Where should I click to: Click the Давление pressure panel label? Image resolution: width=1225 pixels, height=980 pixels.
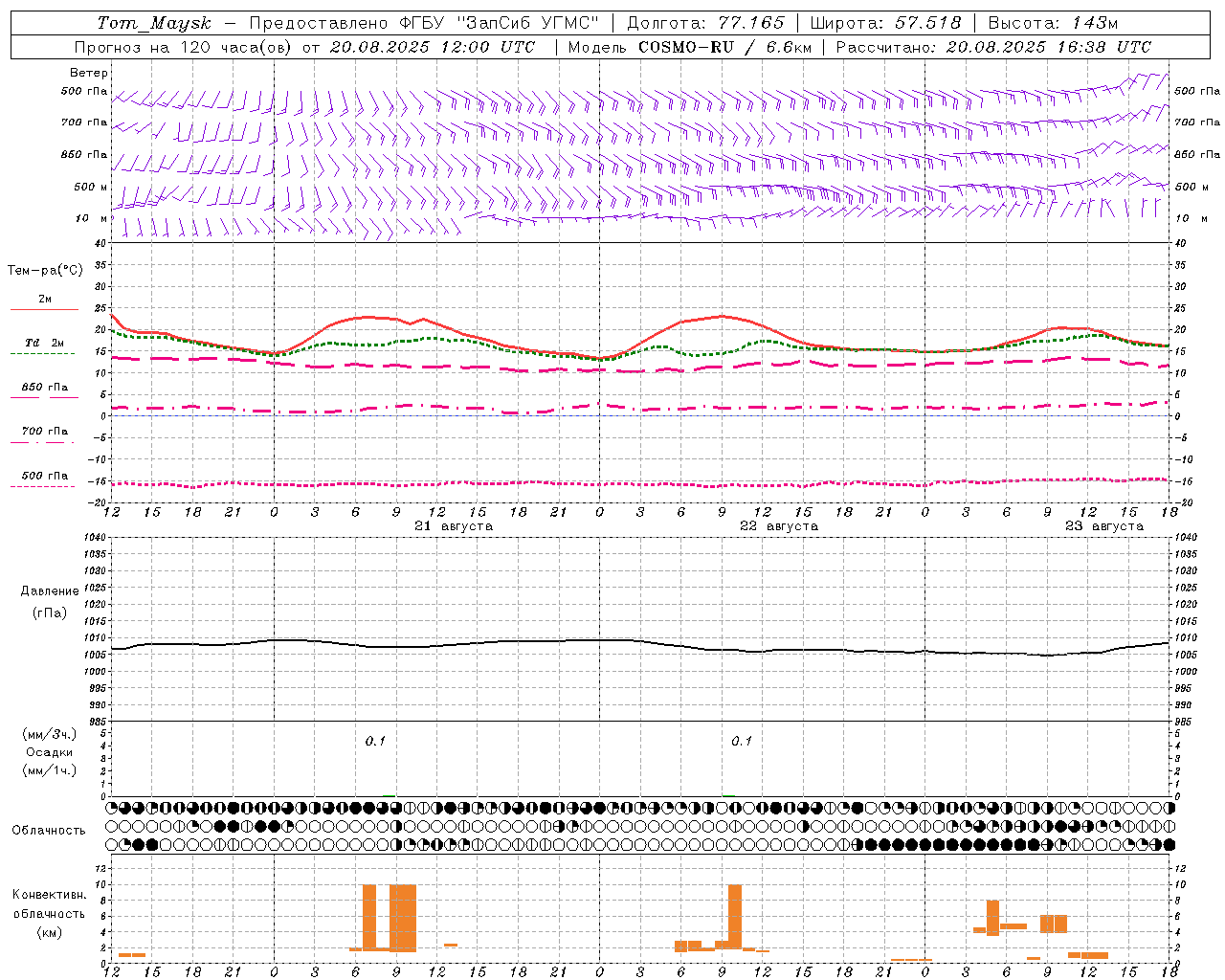pos(50,591)
